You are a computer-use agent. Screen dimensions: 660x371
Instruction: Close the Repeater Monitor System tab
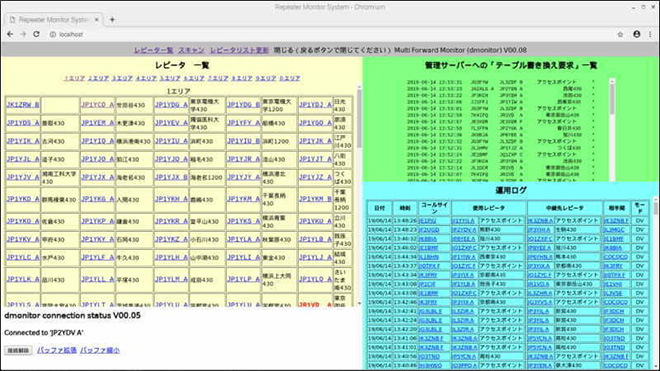coord(96,19)
